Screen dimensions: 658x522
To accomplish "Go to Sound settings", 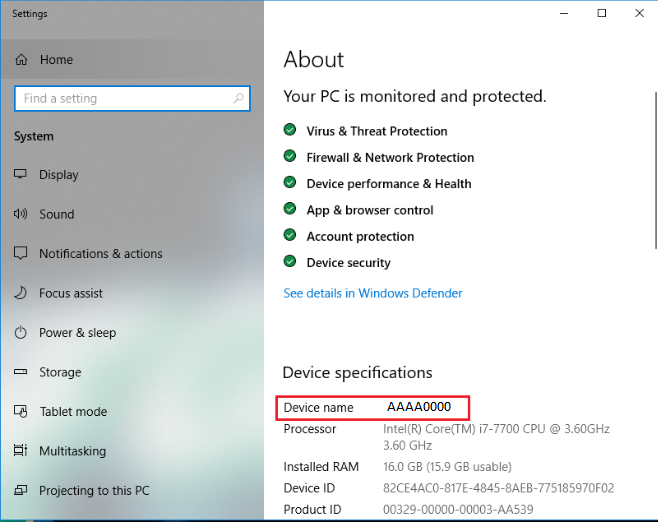I will click(132, 214).
